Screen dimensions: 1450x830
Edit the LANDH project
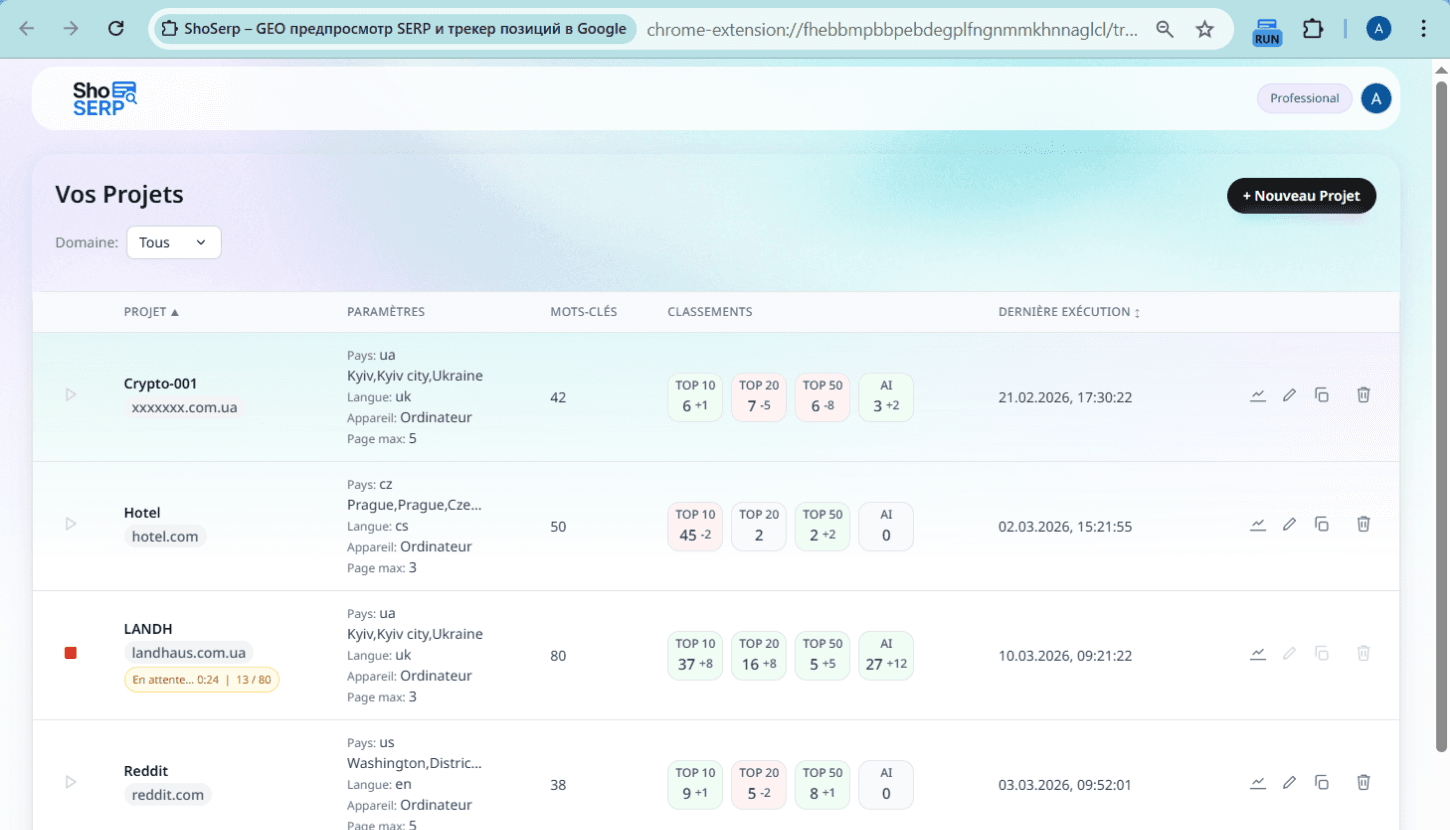tap(1290, 653)
